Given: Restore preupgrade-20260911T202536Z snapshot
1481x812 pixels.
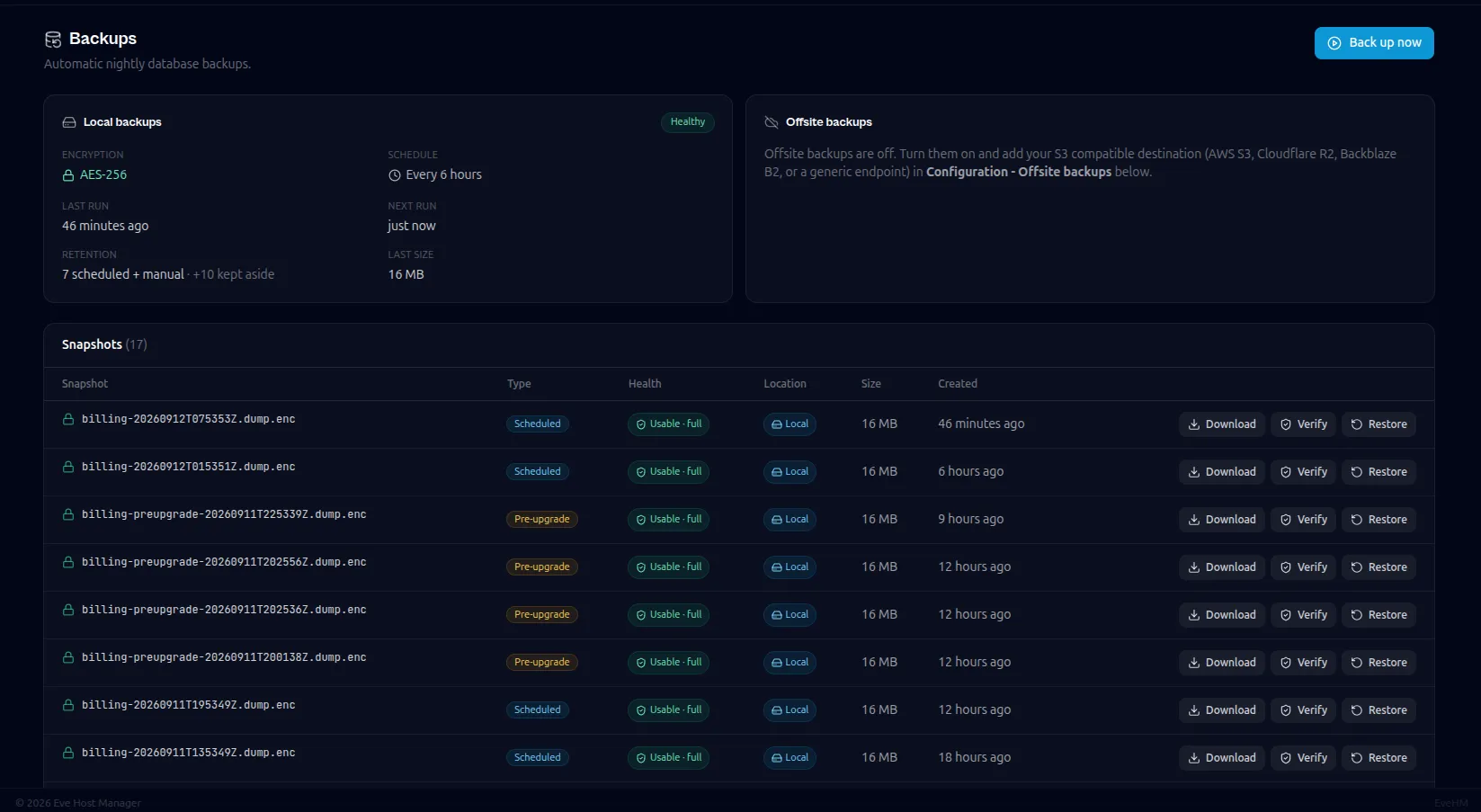Looking at the screenshot, I should [1379, 615].
